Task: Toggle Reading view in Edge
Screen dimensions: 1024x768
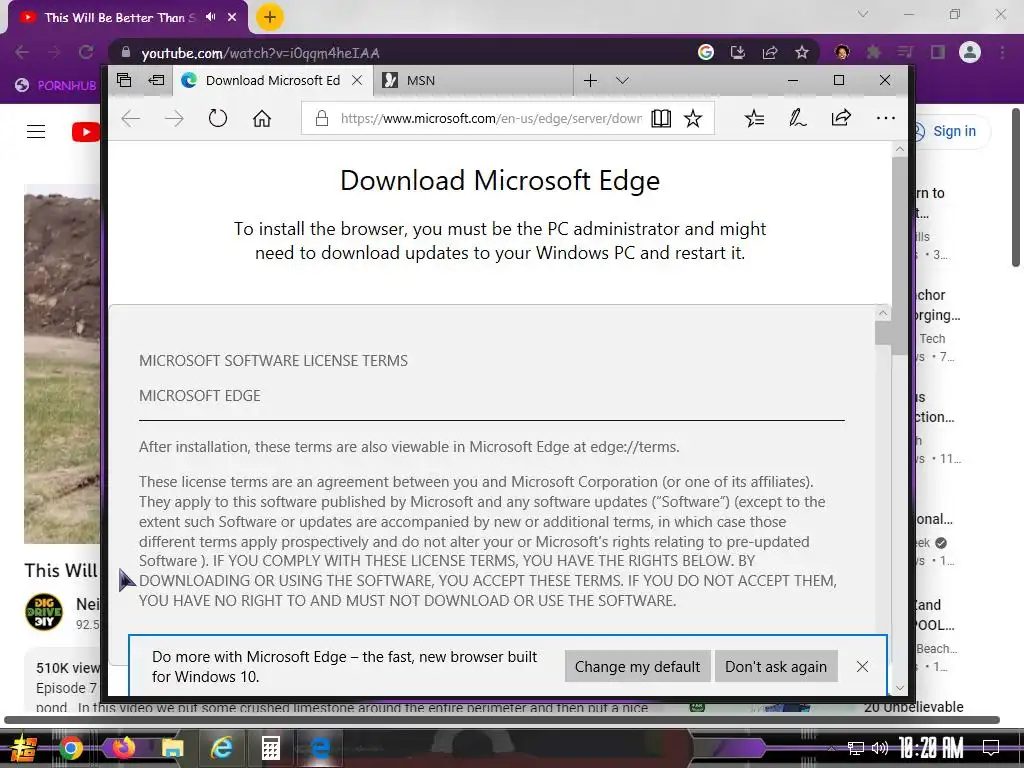Action: pos(661,118)
